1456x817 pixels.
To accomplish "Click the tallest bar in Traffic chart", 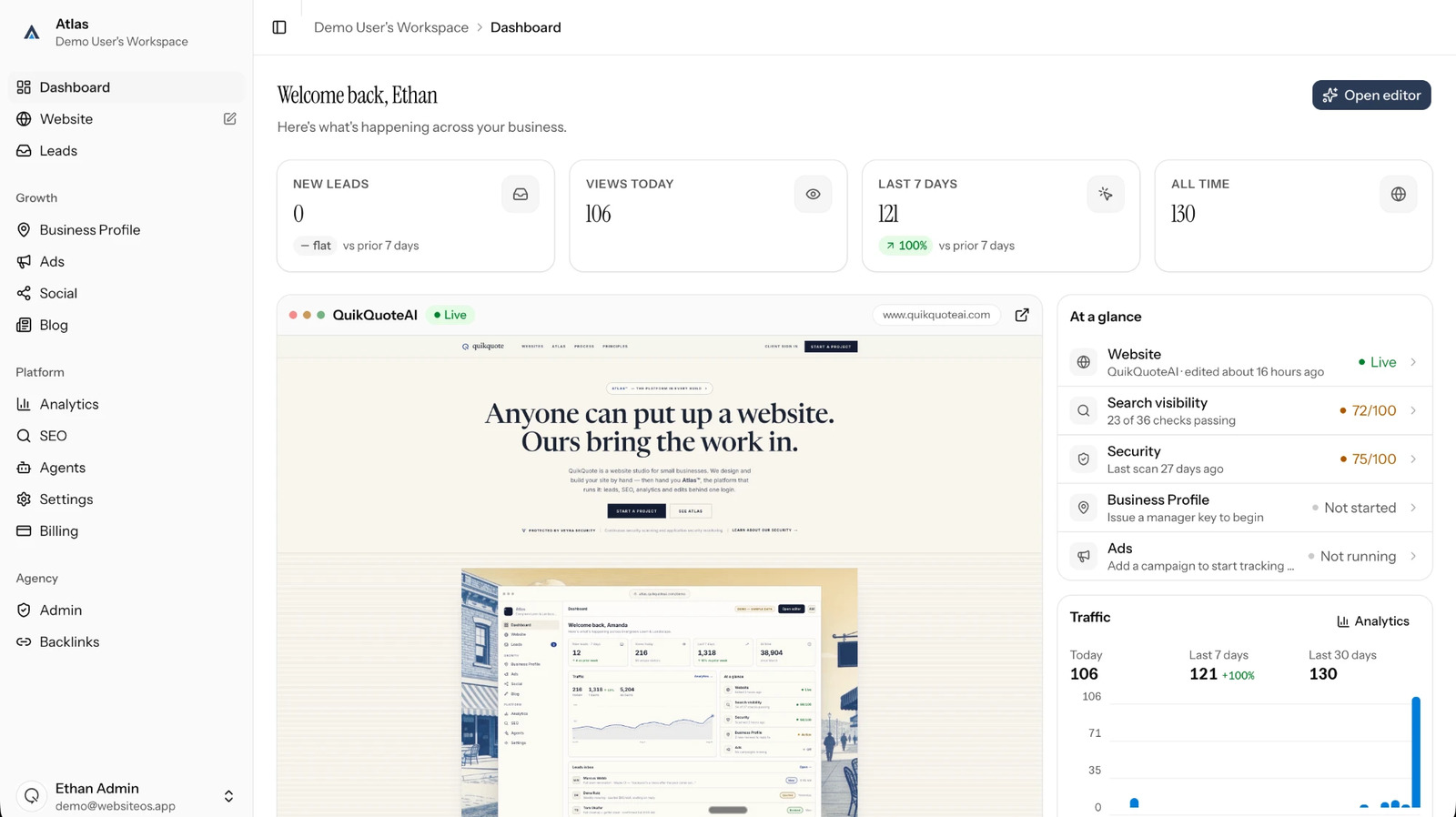I will click(x=1416, y=751).
